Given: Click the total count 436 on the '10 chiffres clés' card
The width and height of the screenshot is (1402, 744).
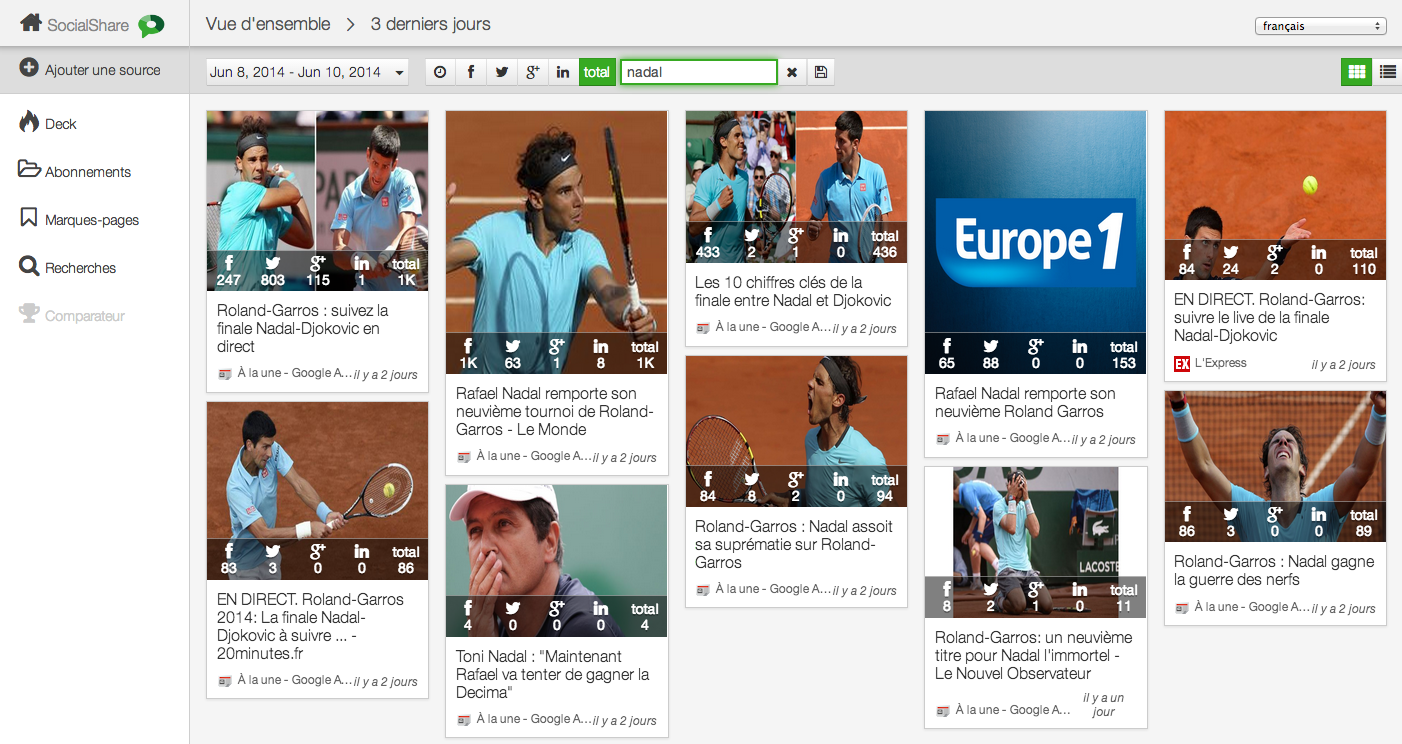Looking at the screenshot, I should click(x=885, y=252).
